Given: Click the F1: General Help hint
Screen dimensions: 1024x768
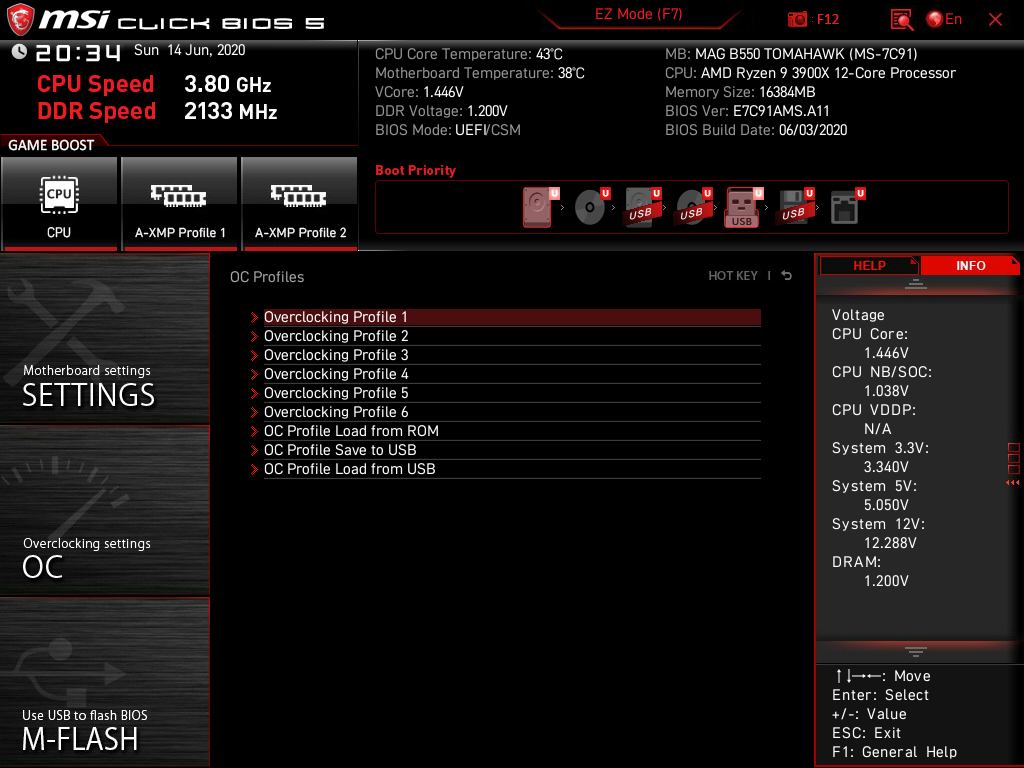Looking at the screenshot, I should click(894, 752).
